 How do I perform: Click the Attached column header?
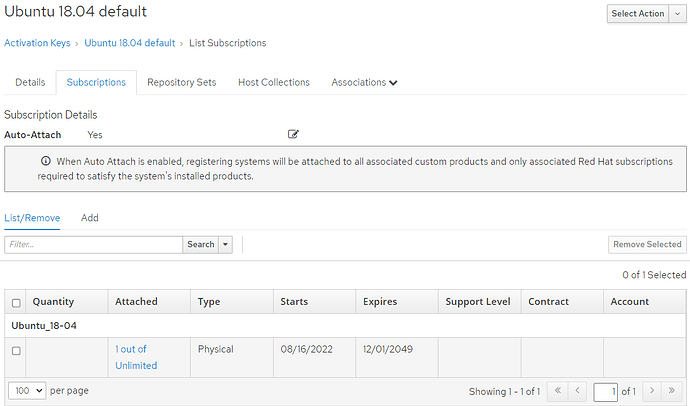coord(149,302)
